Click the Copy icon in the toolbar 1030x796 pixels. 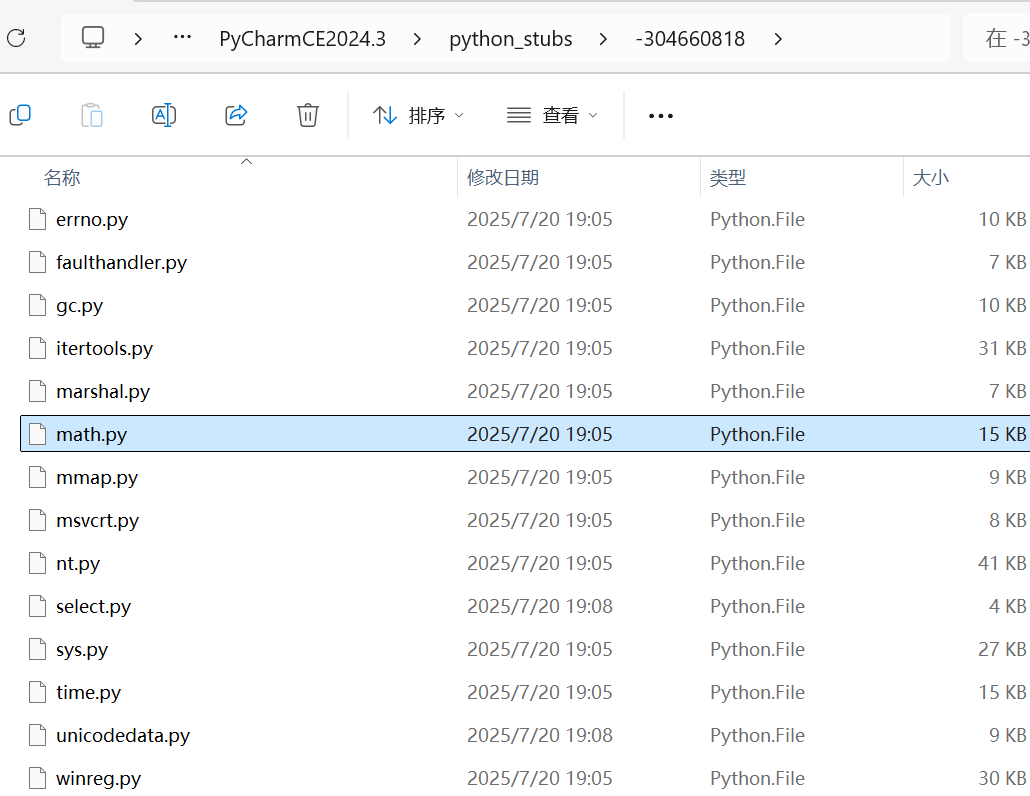(x=20, y=115)
